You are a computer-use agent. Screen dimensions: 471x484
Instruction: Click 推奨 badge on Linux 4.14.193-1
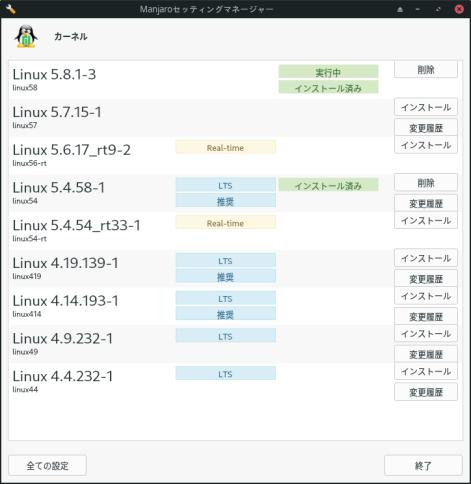click(x=226, y=314)
